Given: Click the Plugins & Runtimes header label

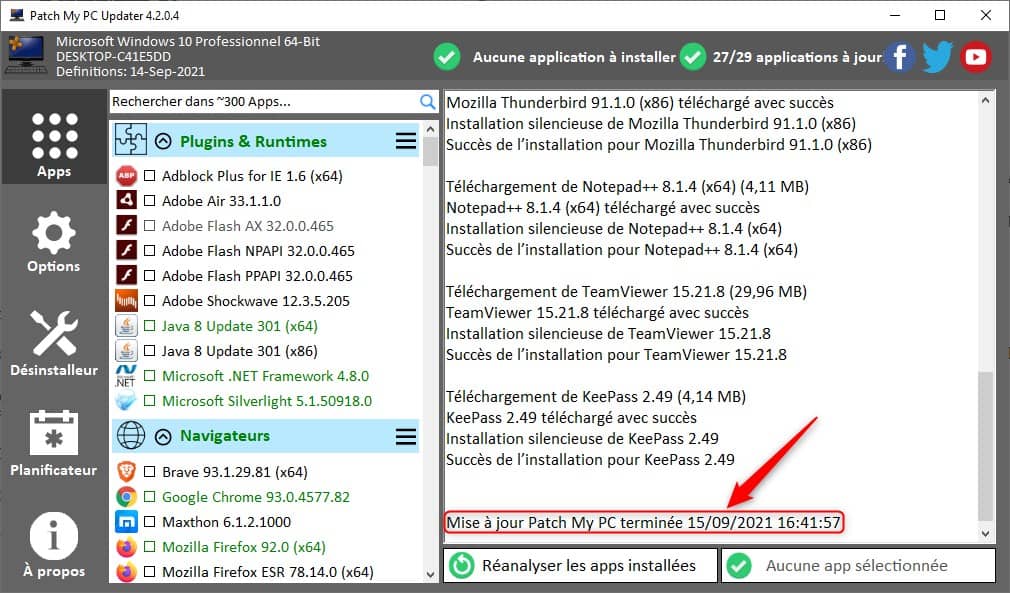Looking at the screenshot, I should (253, 142).
